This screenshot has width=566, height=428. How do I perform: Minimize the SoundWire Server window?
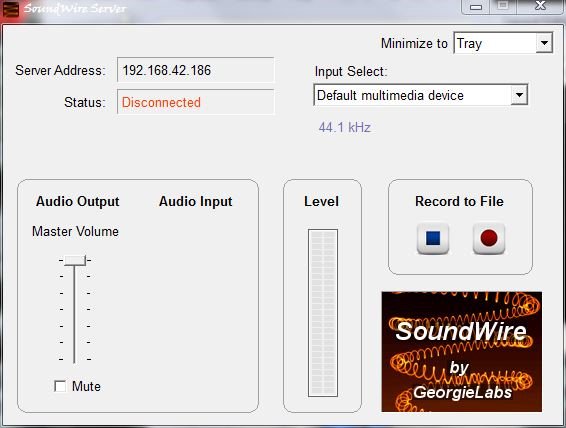tap(476, 7)
